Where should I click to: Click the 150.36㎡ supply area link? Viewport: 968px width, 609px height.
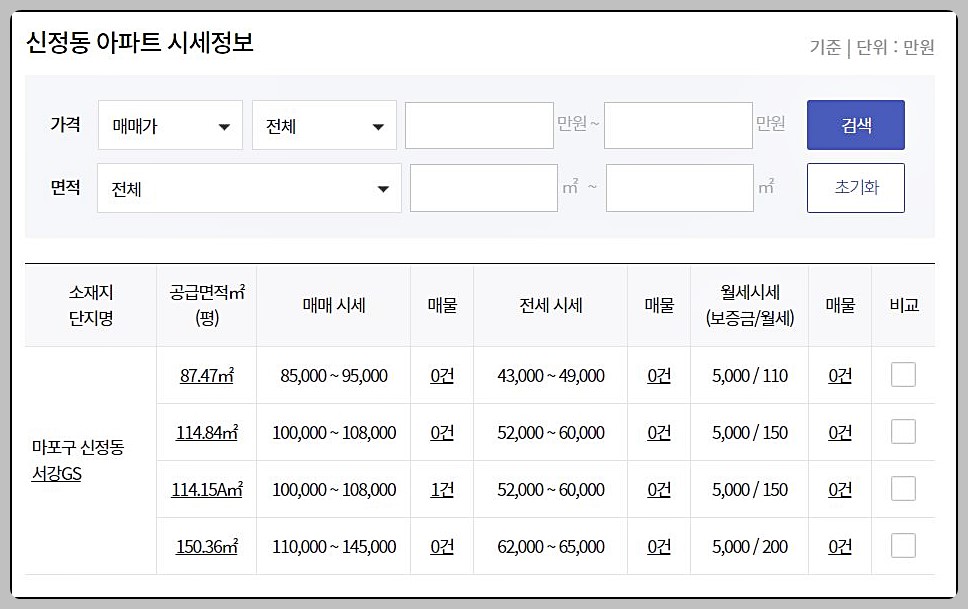tap(204, 546)
